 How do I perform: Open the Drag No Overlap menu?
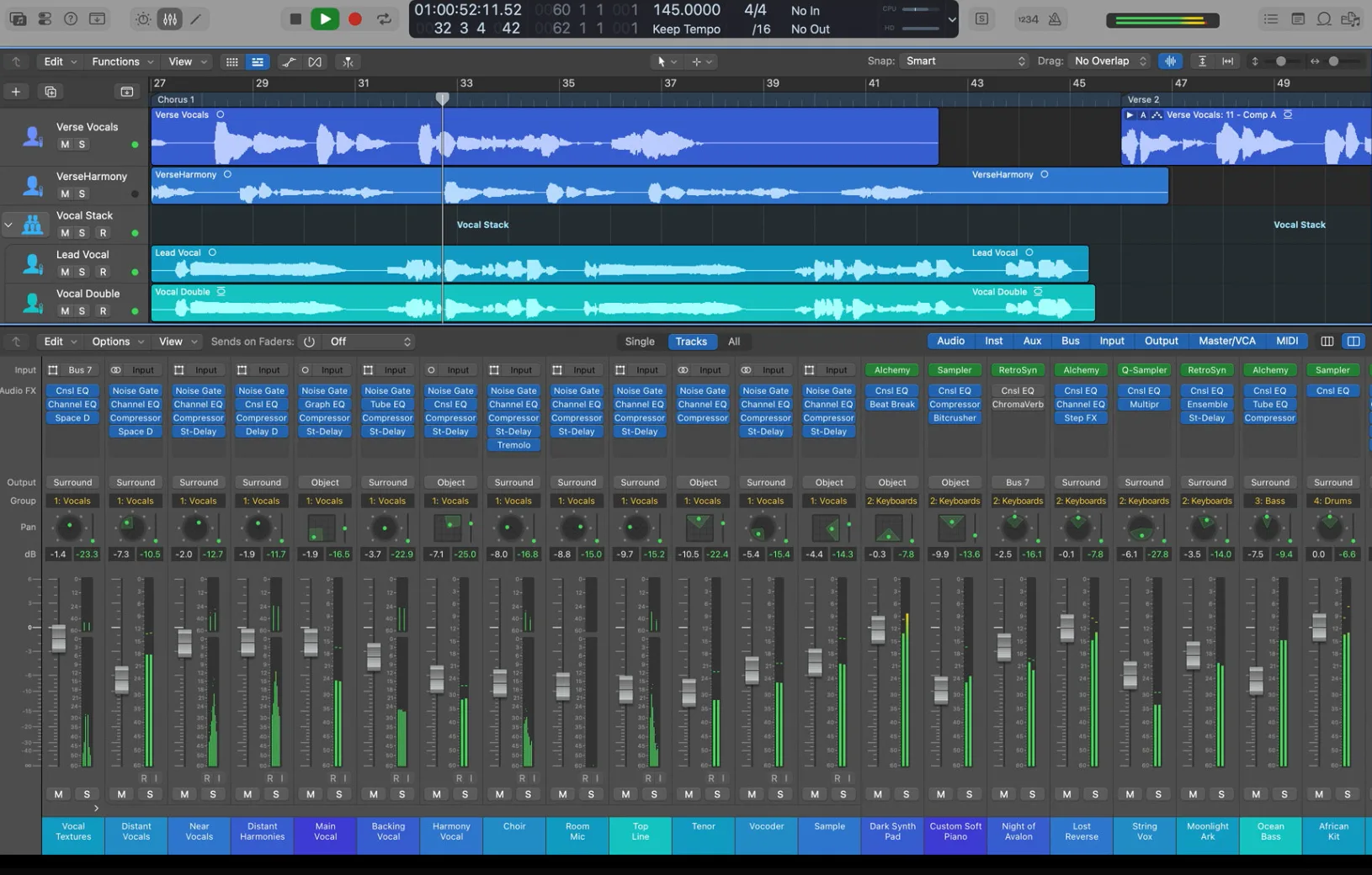1109,61
